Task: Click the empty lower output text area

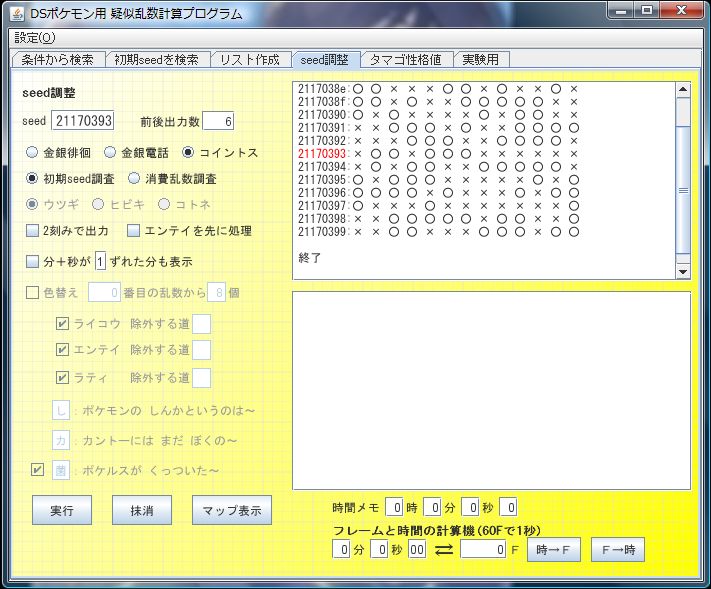Action: click(492, 390)
